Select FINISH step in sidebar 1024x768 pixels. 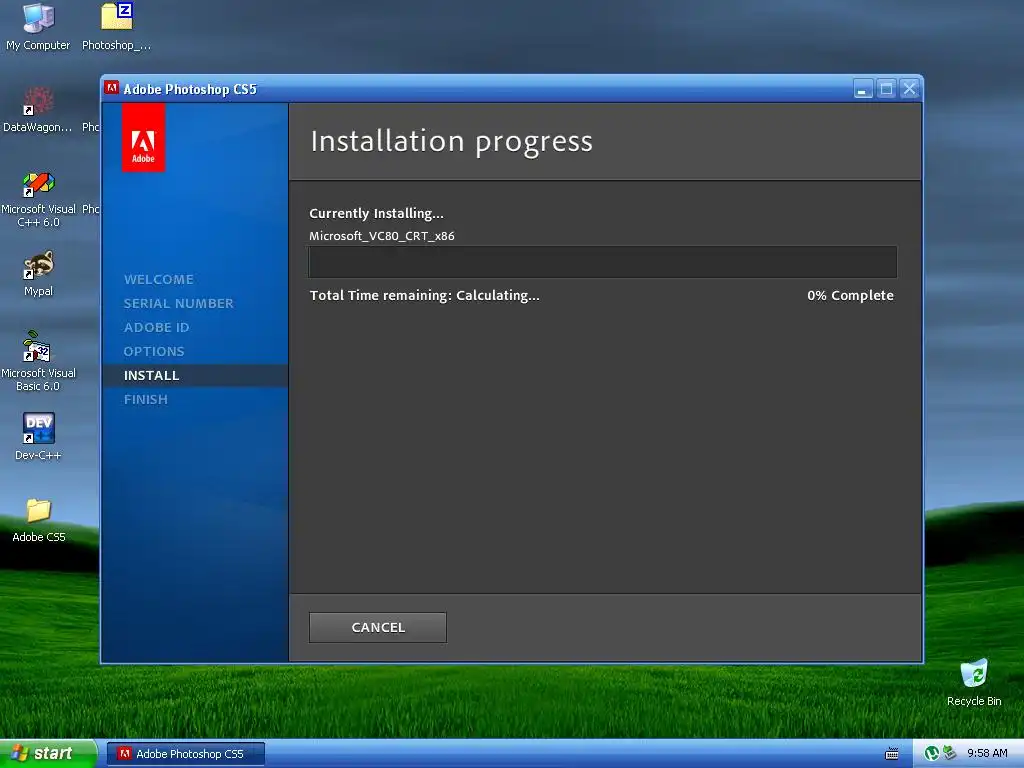pyautogui.click(x=146, y=400)
